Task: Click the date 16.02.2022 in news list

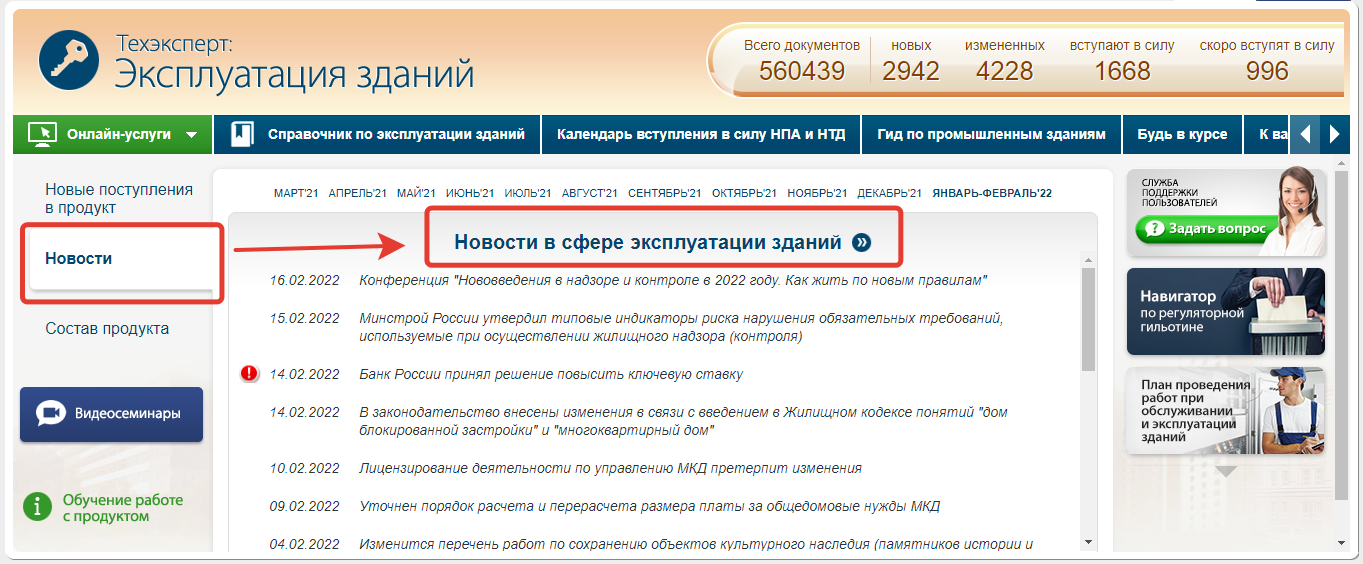Action: click(305, 280)
